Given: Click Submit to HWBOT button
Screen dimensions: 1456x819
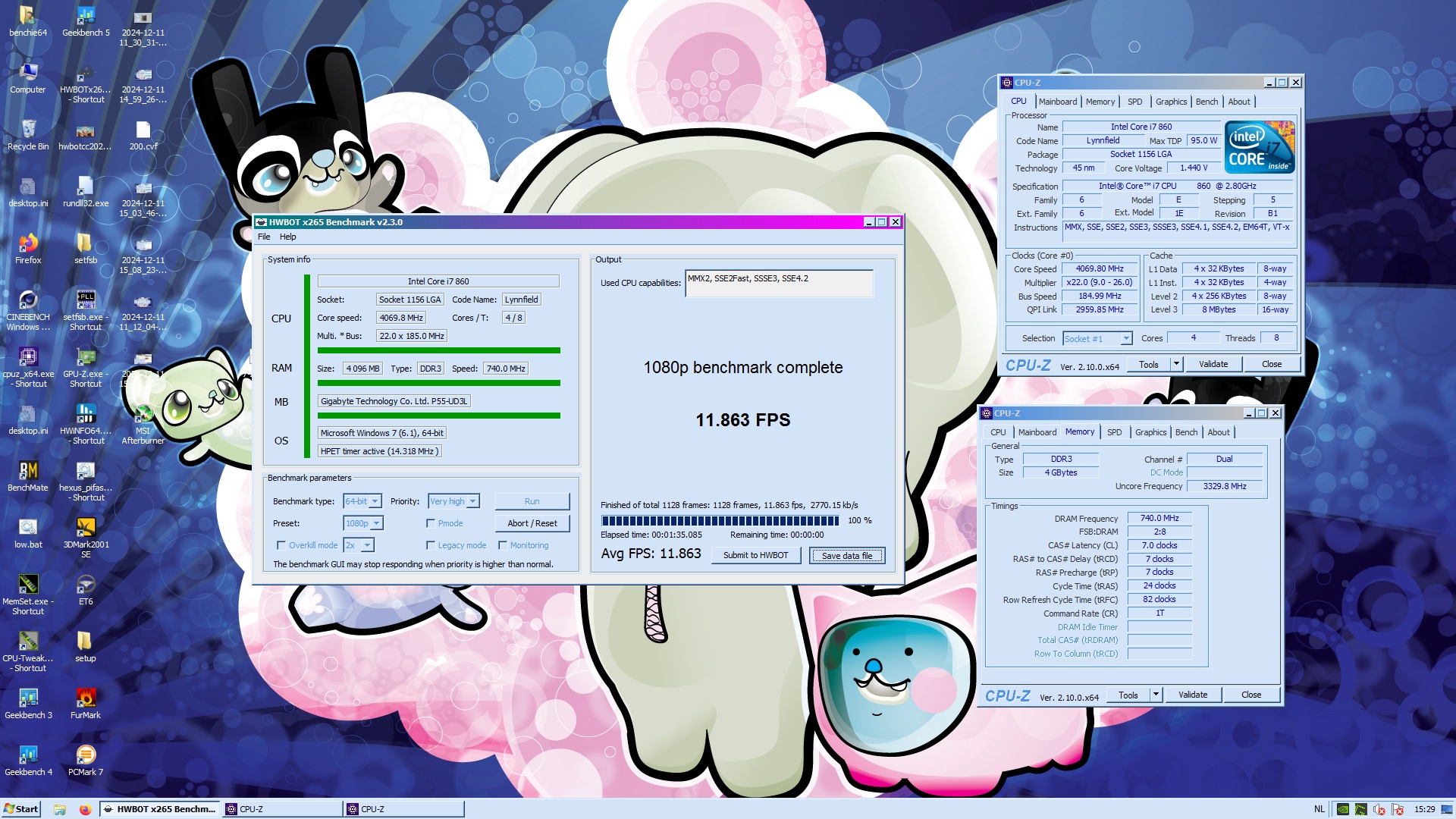Looking at the screenshot, I should pyautogui.click(x=755, y=555).
